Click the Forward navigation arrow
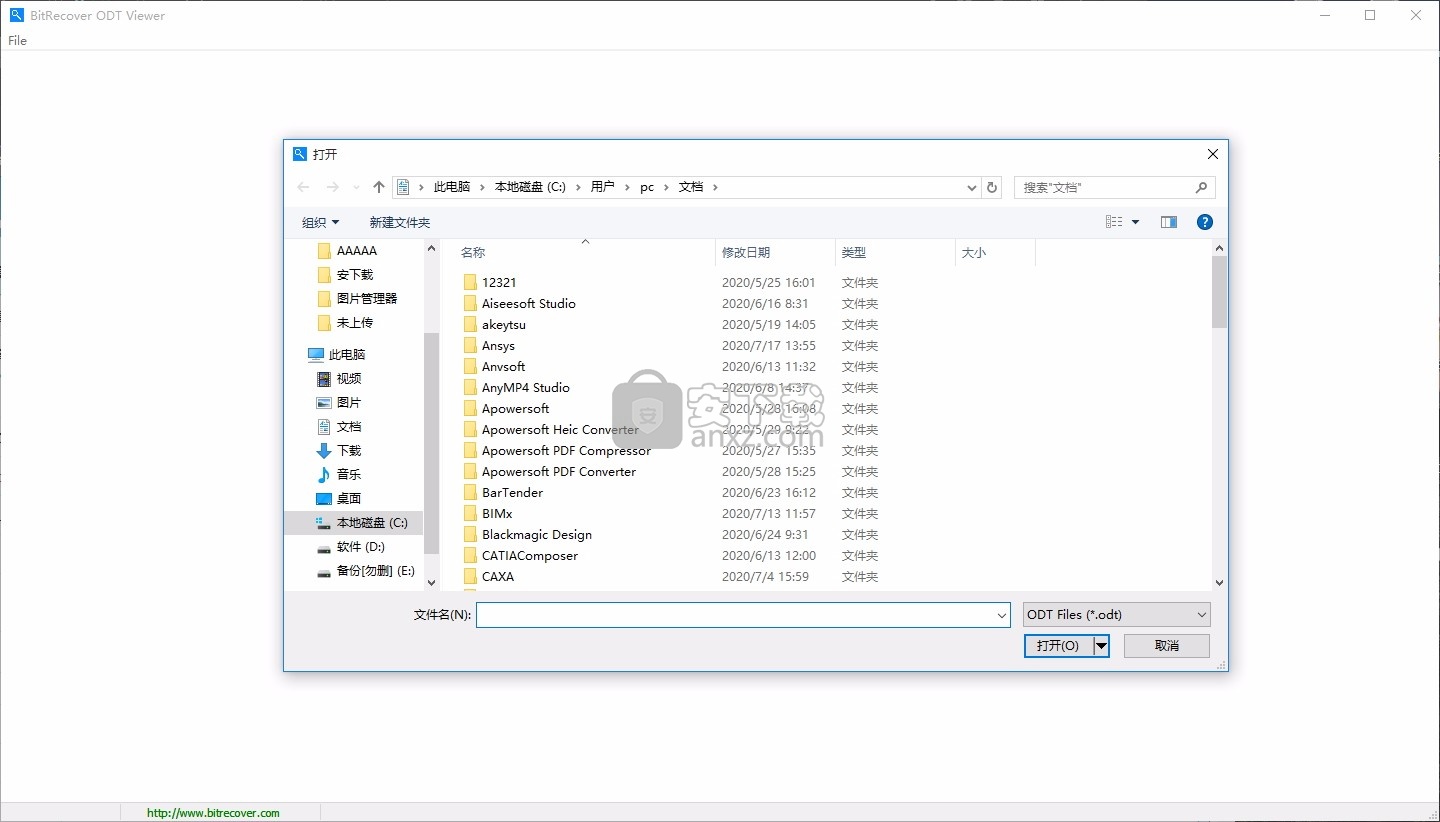Screen dimensions: 1440x822 click(333, 187)
